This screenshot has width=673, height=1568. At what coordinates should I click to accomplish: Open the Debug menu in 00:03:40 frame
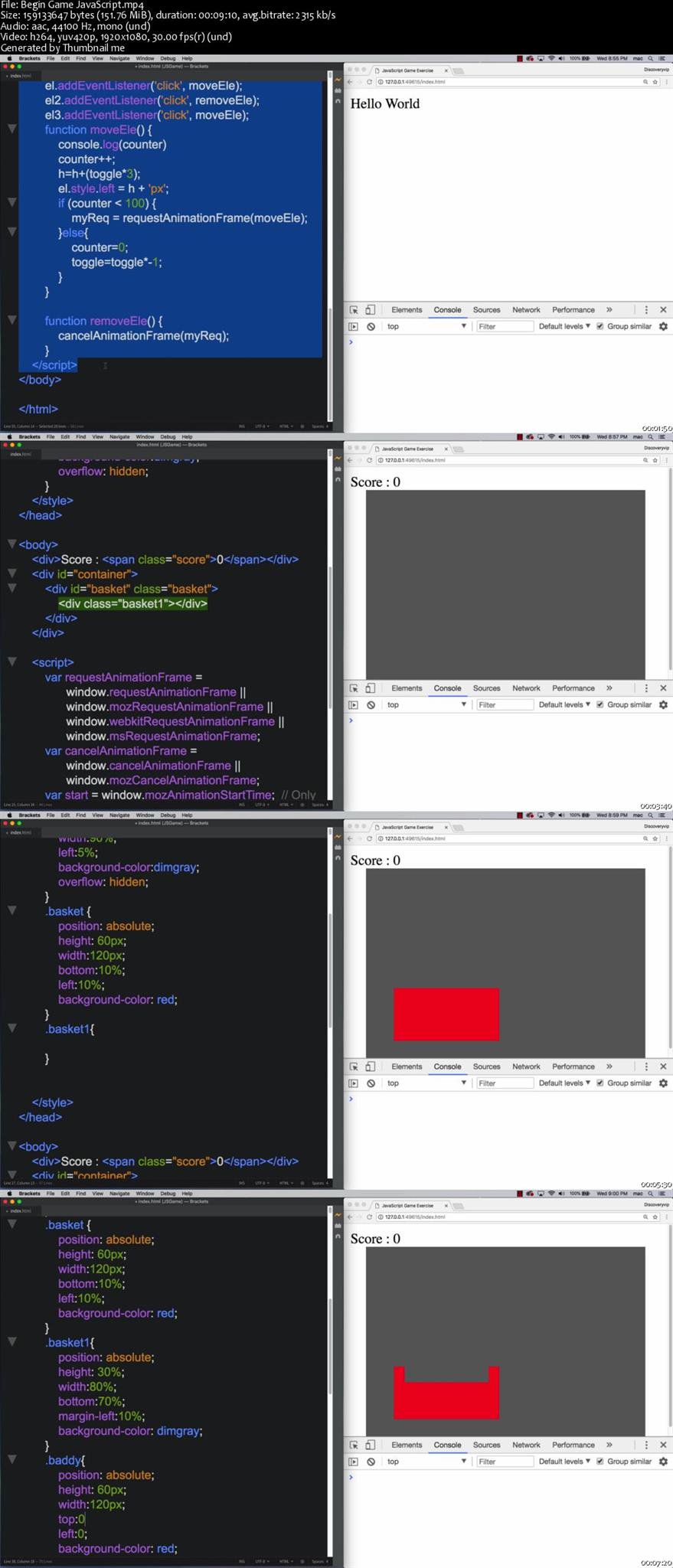(x=168, y=436)
